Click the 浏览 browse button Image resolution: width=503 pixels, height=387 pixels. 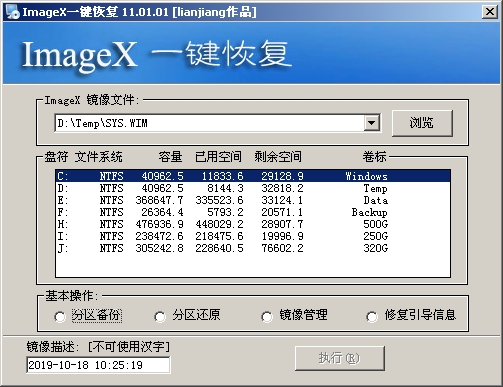pos(422,123)
